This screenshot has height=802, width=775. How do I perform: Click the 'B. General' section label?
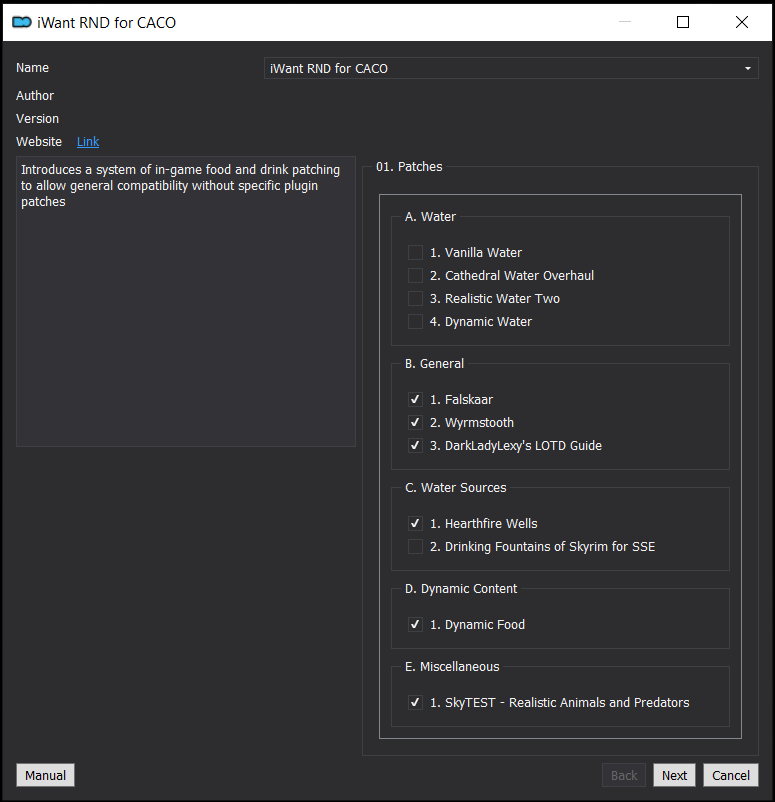click(434, 364)
